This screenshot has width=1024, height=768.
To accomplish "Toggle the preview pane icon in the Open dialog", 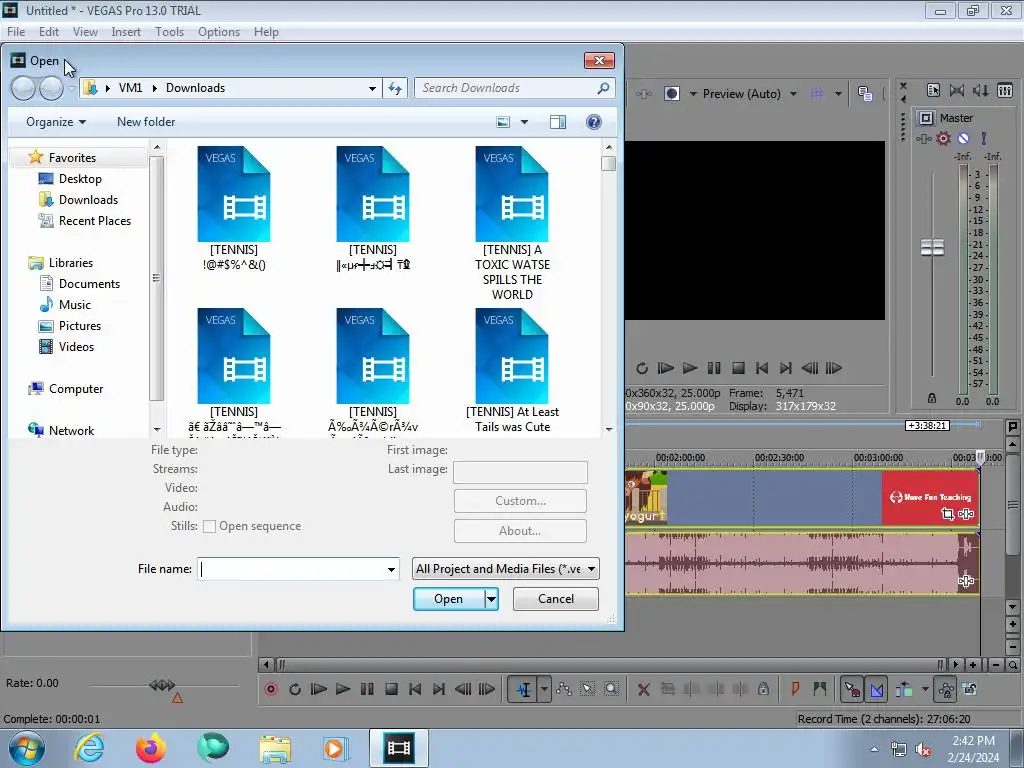I will (x=558, y=122).
